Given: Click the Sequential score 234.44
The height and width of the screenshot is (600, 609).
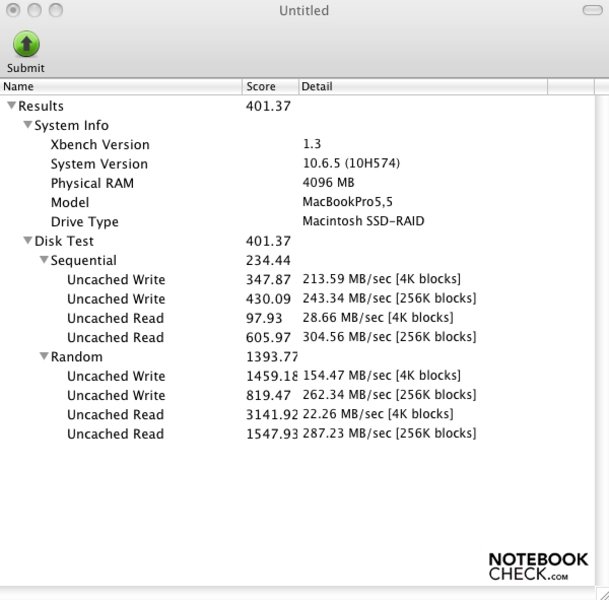Looking at the screenshot, I should pos(268,260).
